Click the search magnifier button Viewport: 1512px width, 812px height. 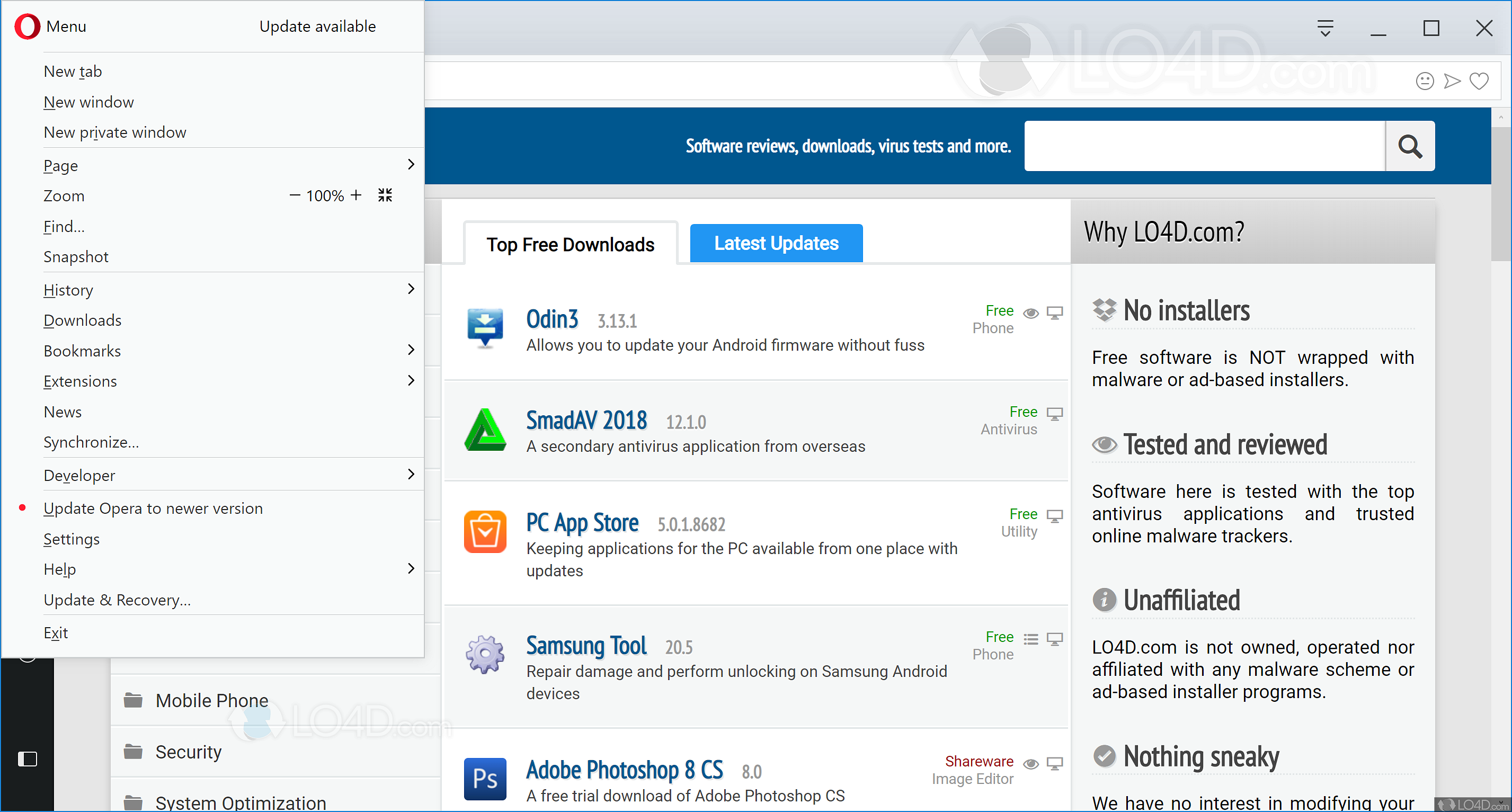coord(1410,146)
